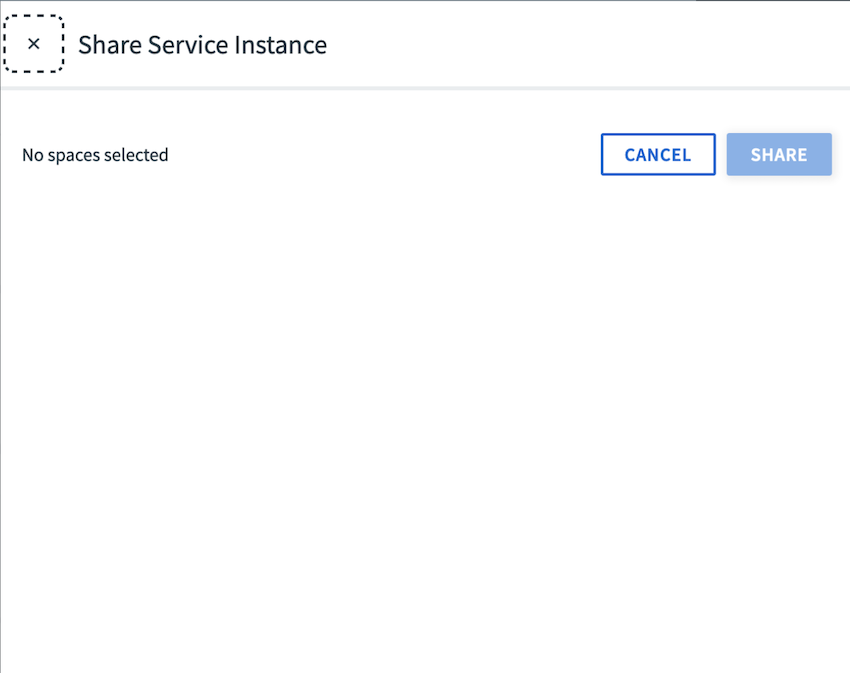
Task: Confirm sharing with the blue SHARE button
Action: pos(779,155)
